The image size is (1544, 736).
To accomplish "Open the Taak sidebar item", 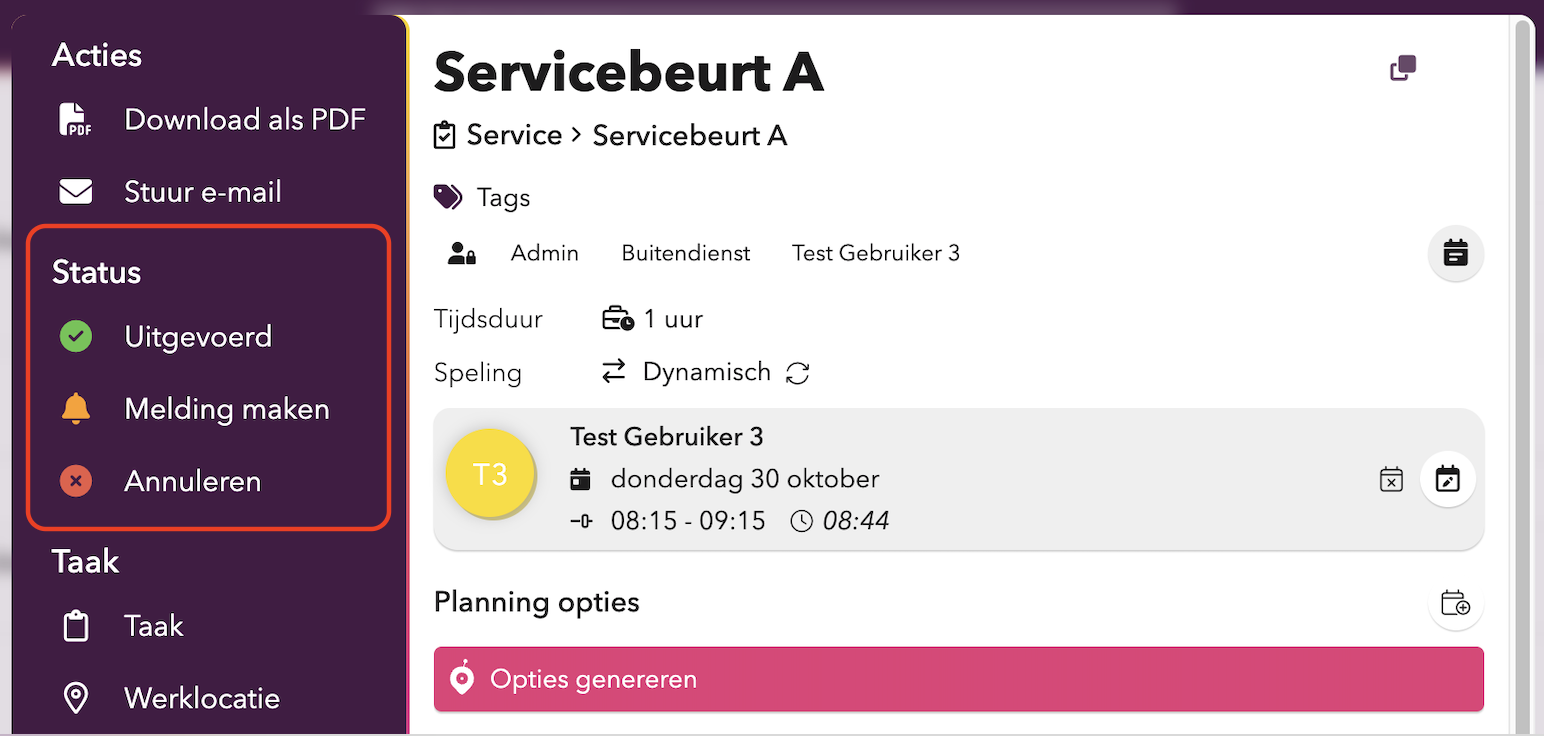I will (153, 626).
